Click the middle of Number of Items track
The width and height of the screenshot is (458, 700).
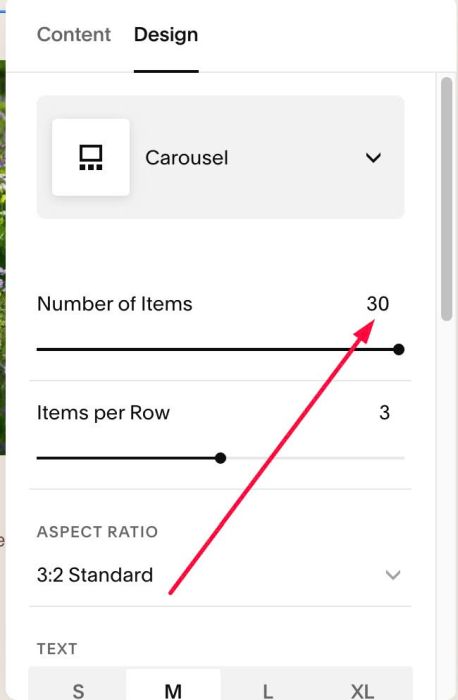(218, 350)
